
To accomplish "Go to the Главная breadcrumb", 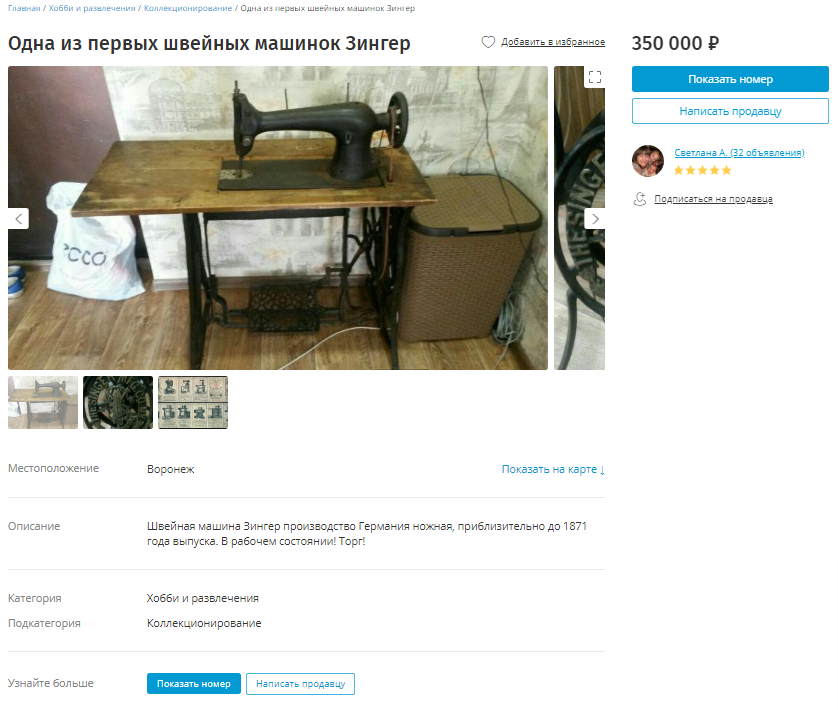I will click(x=24, y=8).
